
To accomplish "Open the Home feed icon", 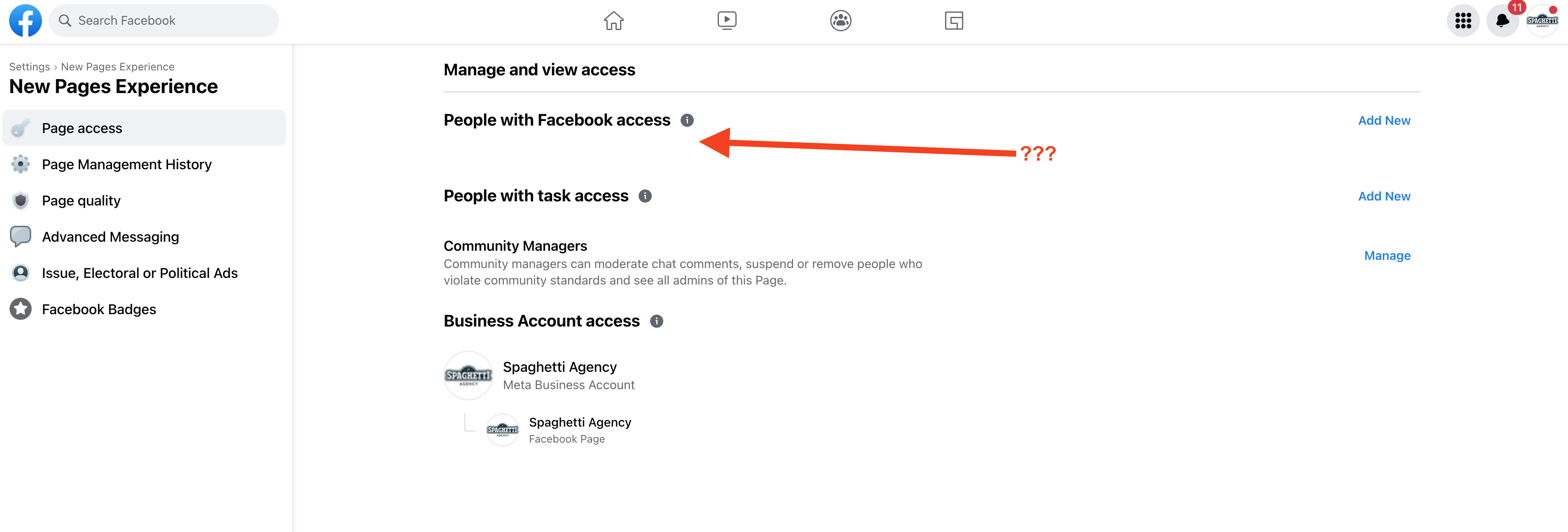I will point(613,21).
